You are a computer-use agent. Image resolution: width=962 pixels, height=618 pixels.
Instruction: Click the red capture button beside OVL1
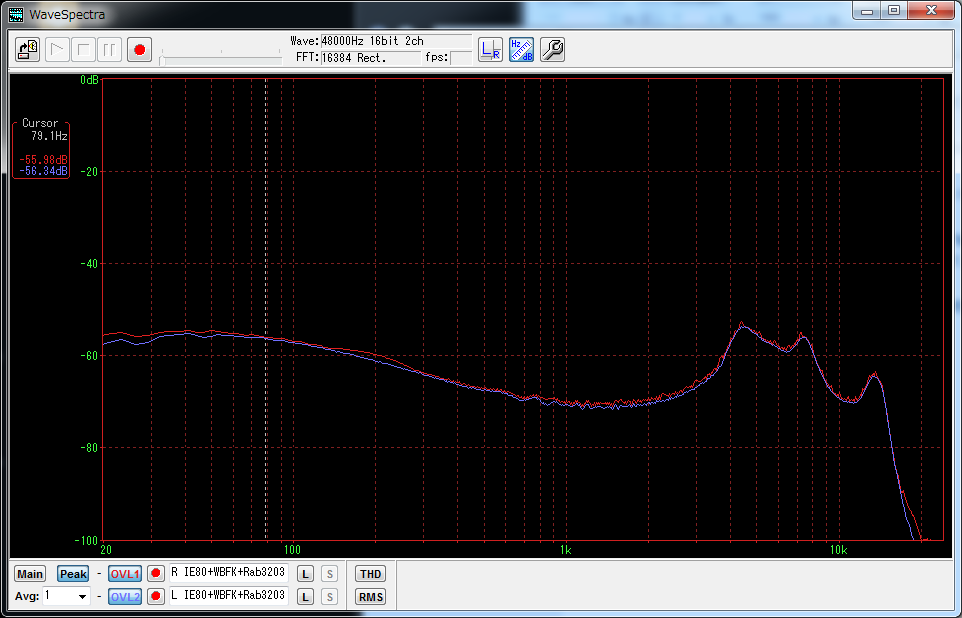pyautogui.click(x=156, y=574)
